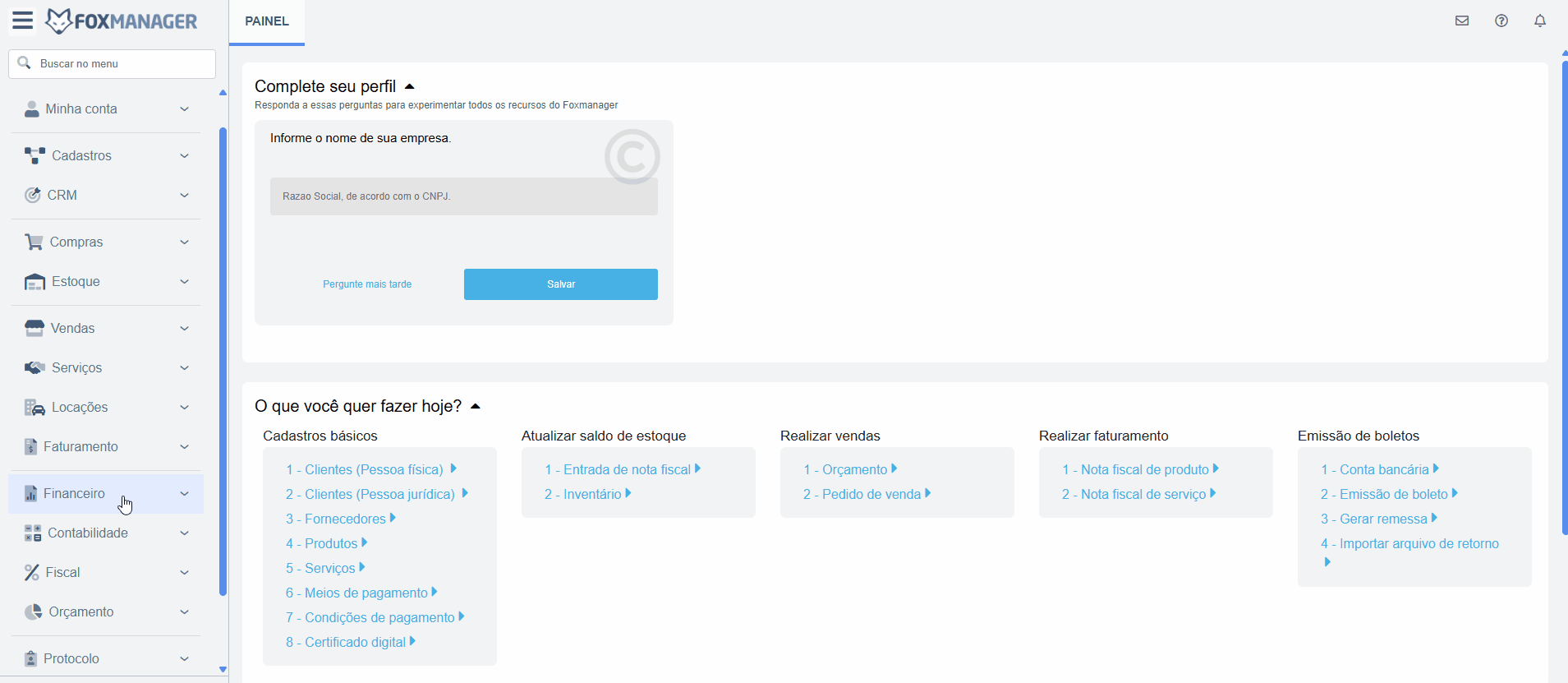
Task: Click the 'Pergunte mais tarde' link
Action: 367,284
